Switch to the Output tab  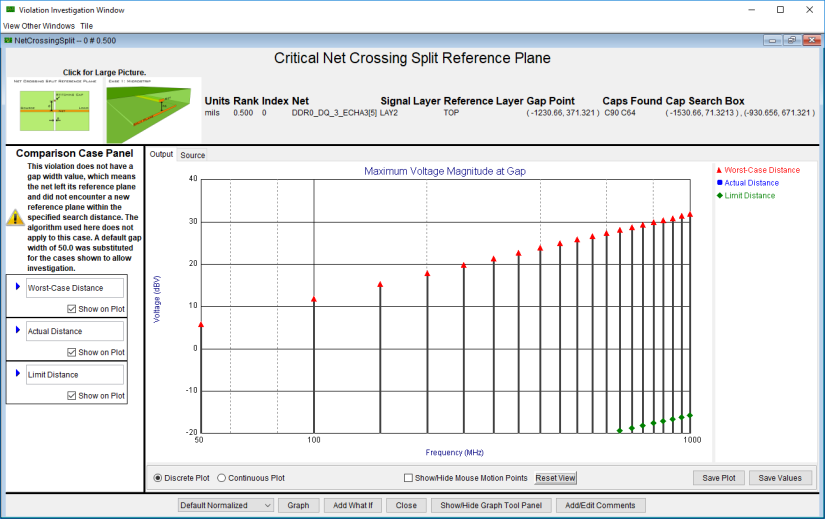(x=161, y=154)
